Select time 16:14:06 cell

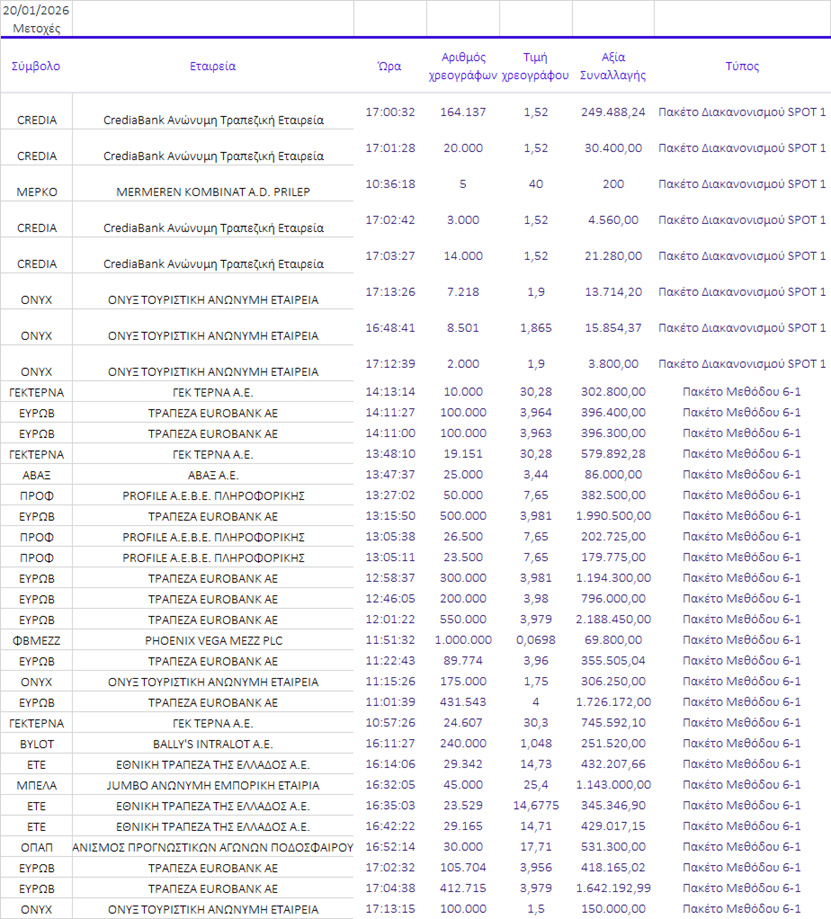pos(390,764)
